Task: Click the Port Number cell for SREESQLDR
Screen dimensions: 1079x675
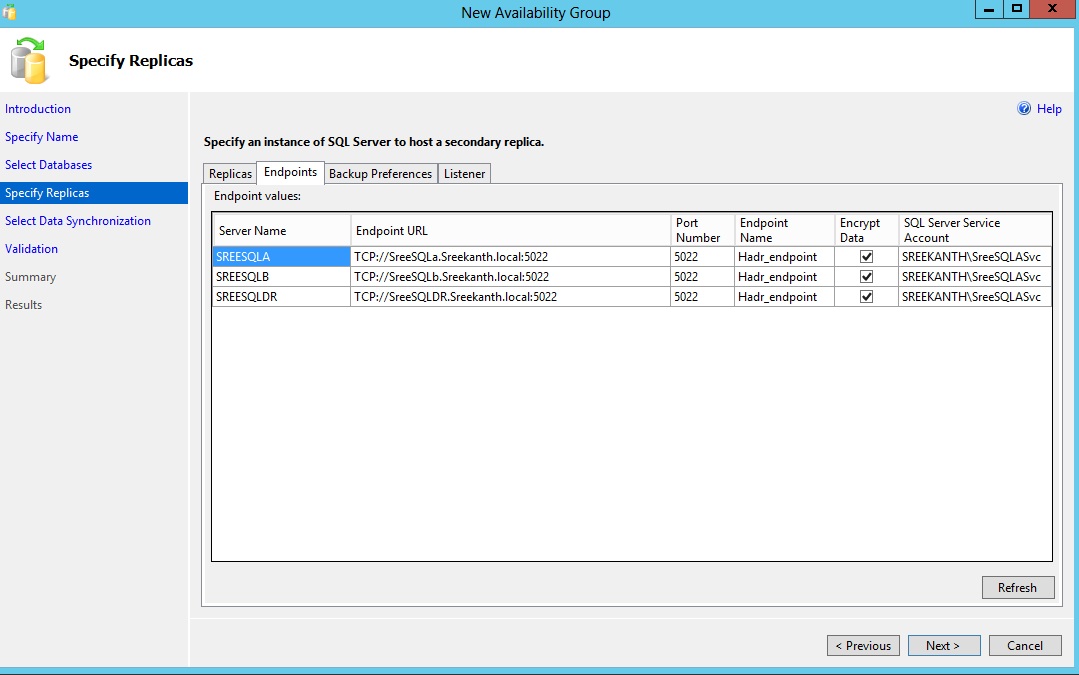Action: pyautogui.click(x=702, y=297)
